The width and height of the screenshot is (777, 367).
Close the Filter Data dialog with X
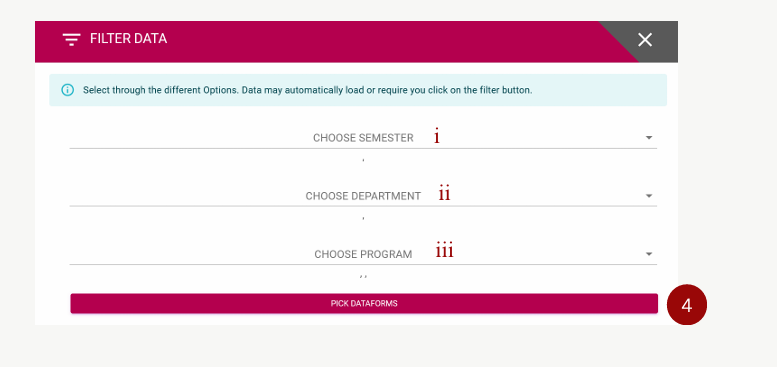pyautogui.click(x=645, y=40)
